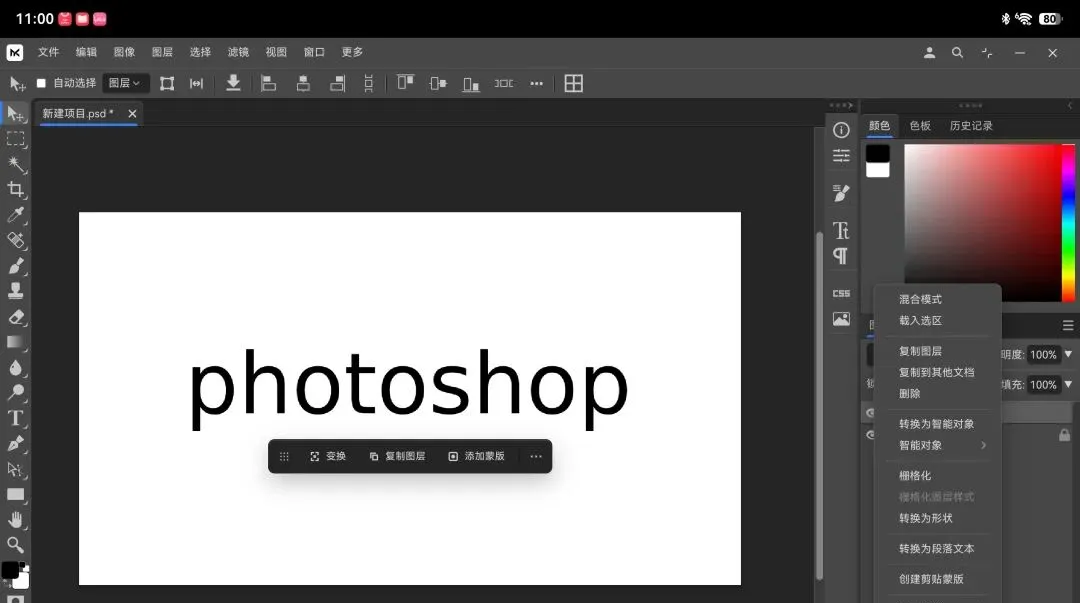Select the Zoom magnifier tool
This screenshot has height=603, width=1080.
pos(15,545)
